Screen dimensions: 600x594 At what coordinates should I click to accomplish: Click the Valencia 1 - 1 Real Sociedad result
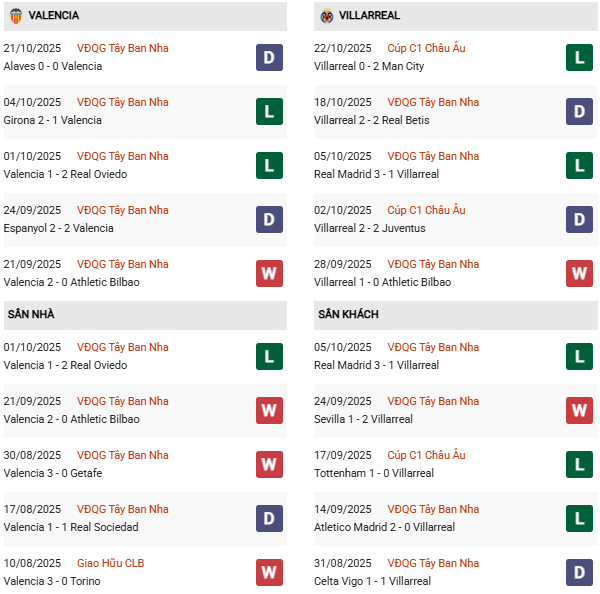[71, 527]
